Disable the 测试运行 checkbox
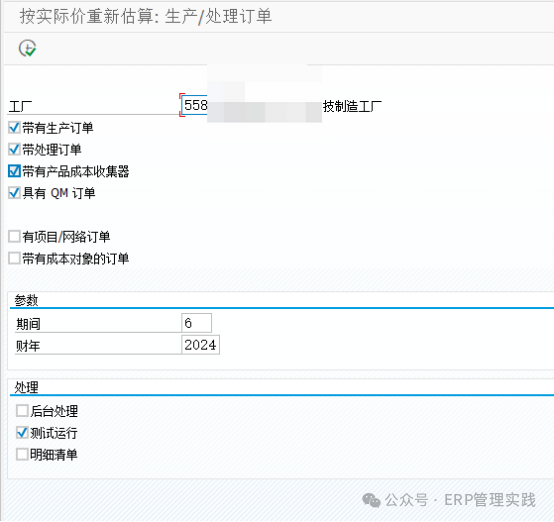554x522 pixels. click(x=22, y=433)
